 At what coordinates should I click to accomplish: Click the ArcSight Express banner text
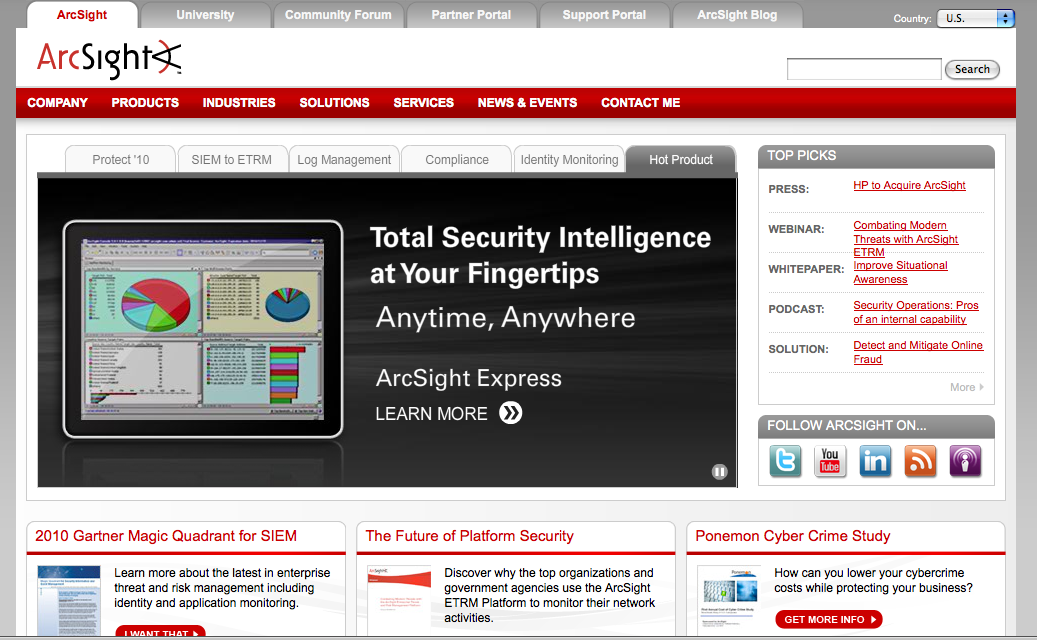point(468,378)
